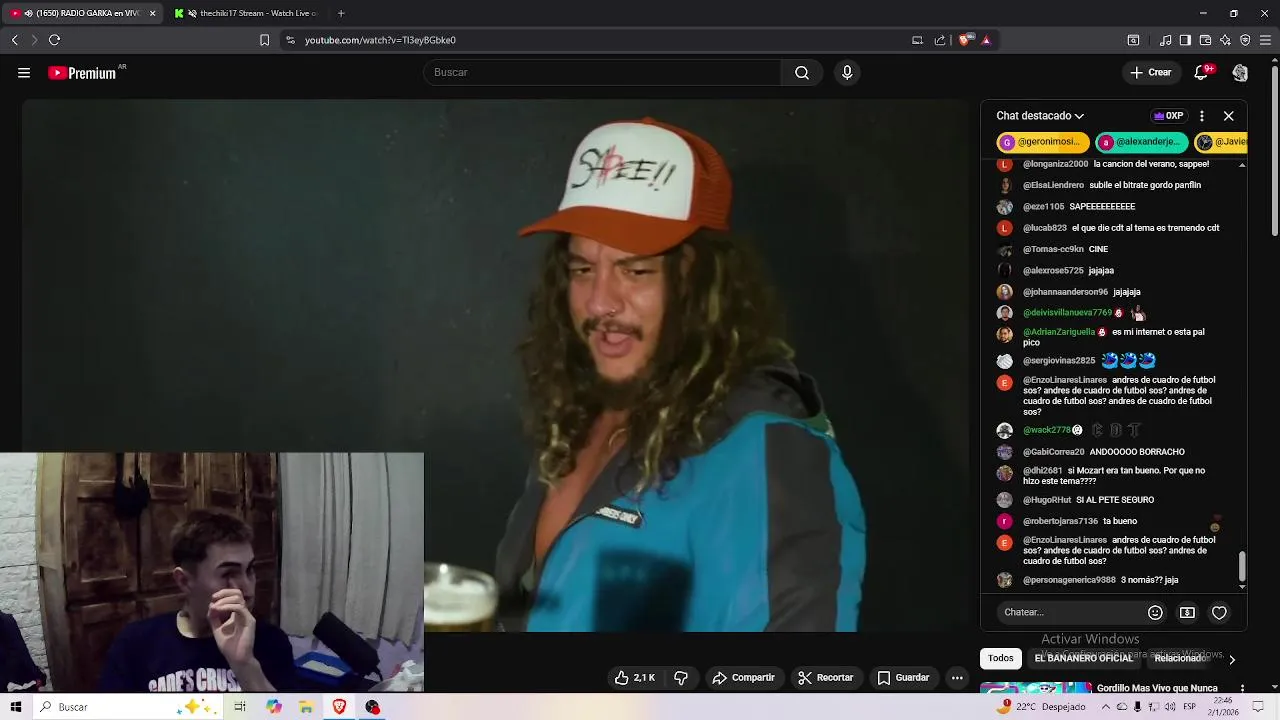1280x720 pixels.
Task: Toggle the browser sidebar panel
Action: (1185, 40)
